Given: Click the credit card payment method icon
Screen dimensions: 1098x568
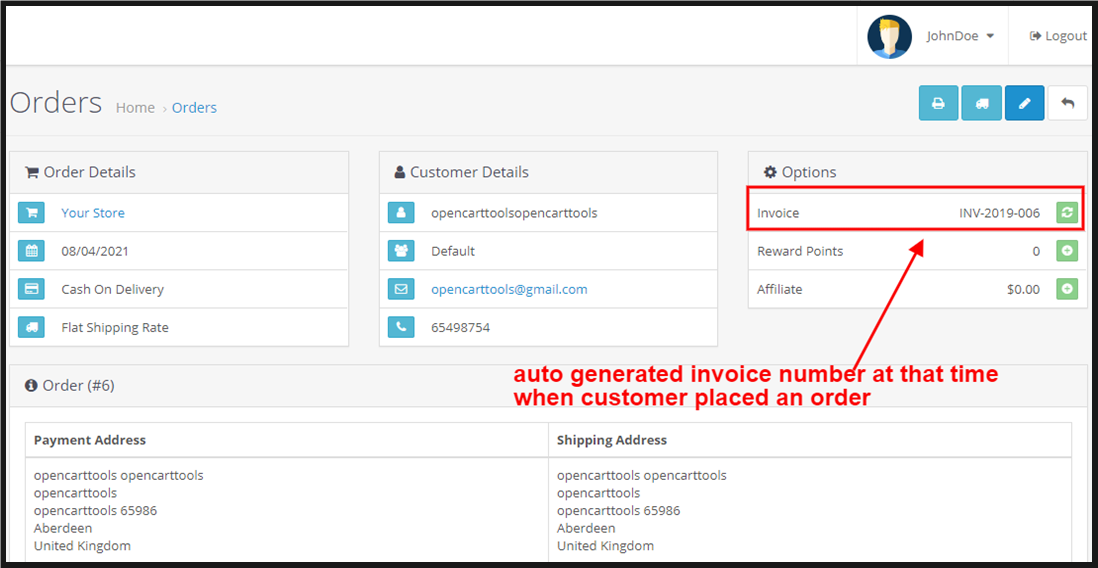Looking at the screenshot, I should (31, 289).
